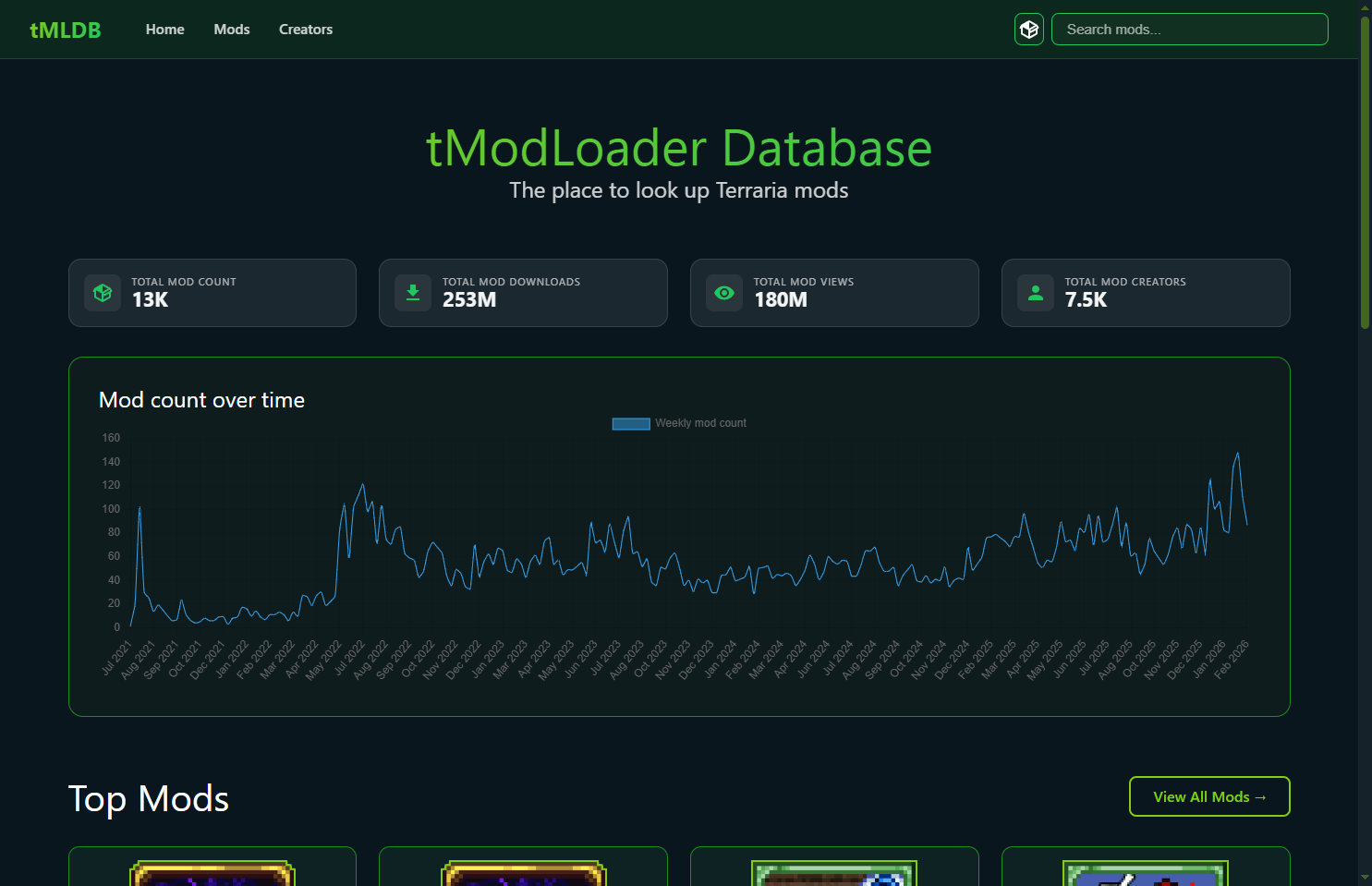This screenshot has height=886, width=1372.
Task: Click the Weekly mod count legend label
Action: (x=700, y=423)
